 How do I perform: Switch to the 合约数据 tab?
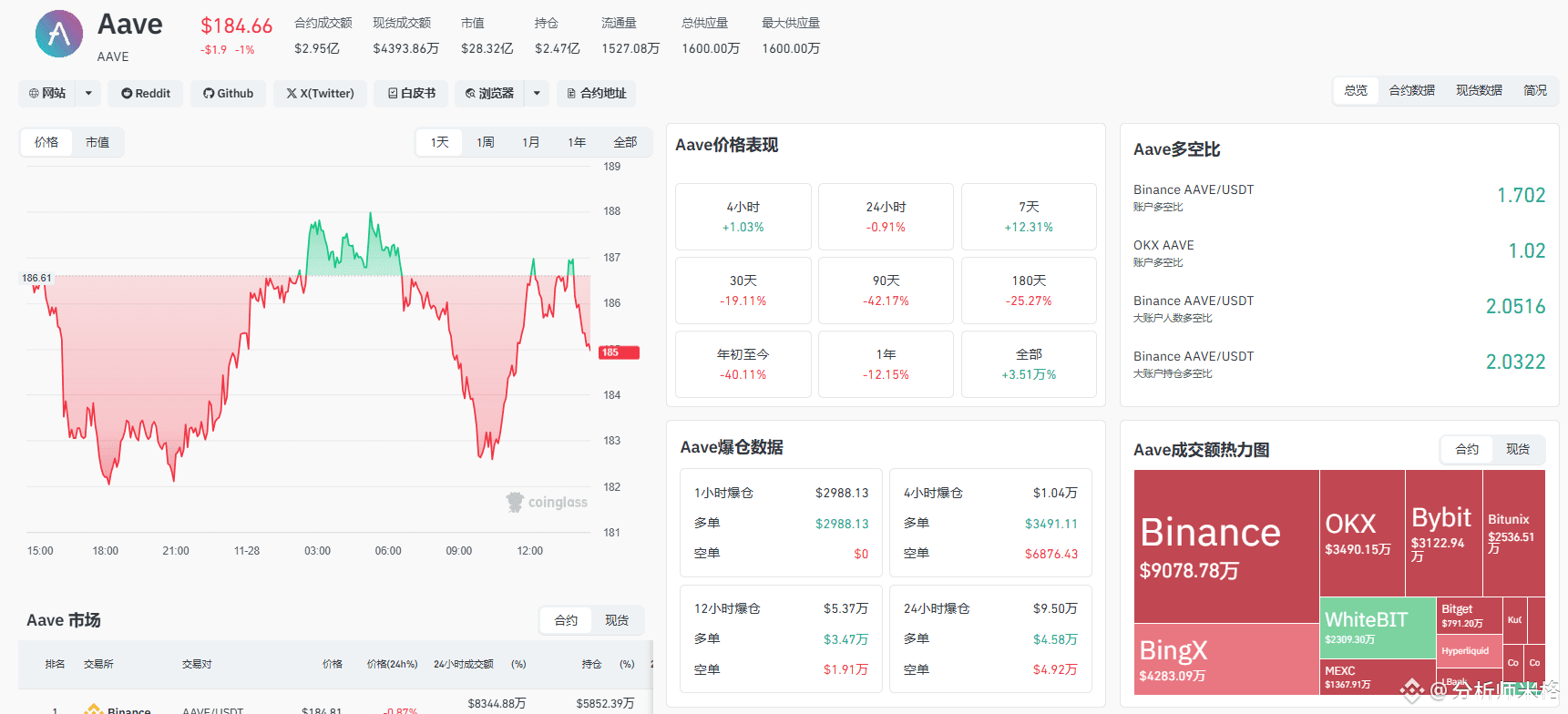tap(1411, 90)
